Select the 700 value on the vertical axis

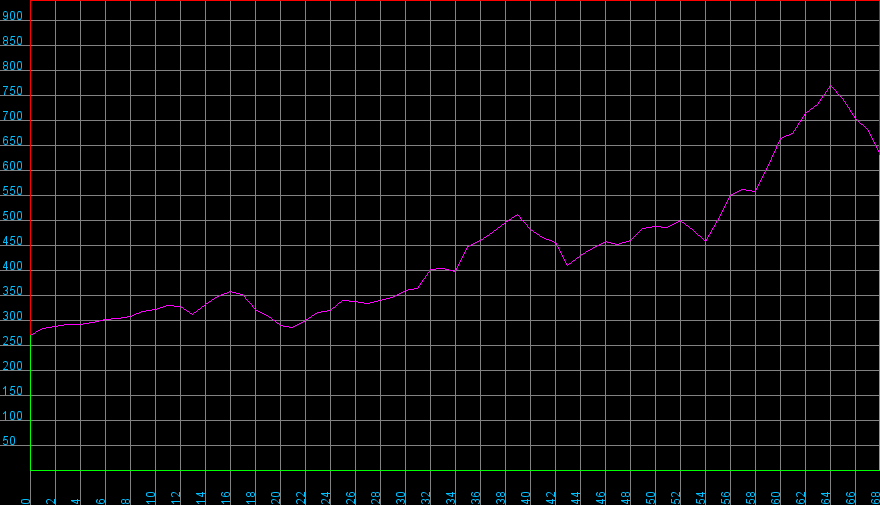(12, 116)
